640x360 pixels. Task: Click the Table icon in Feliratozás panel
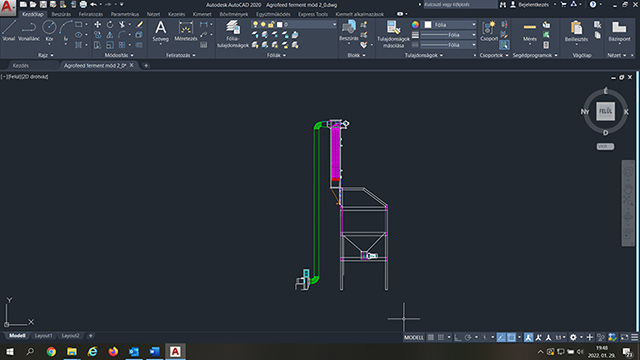tap(204, 45)
